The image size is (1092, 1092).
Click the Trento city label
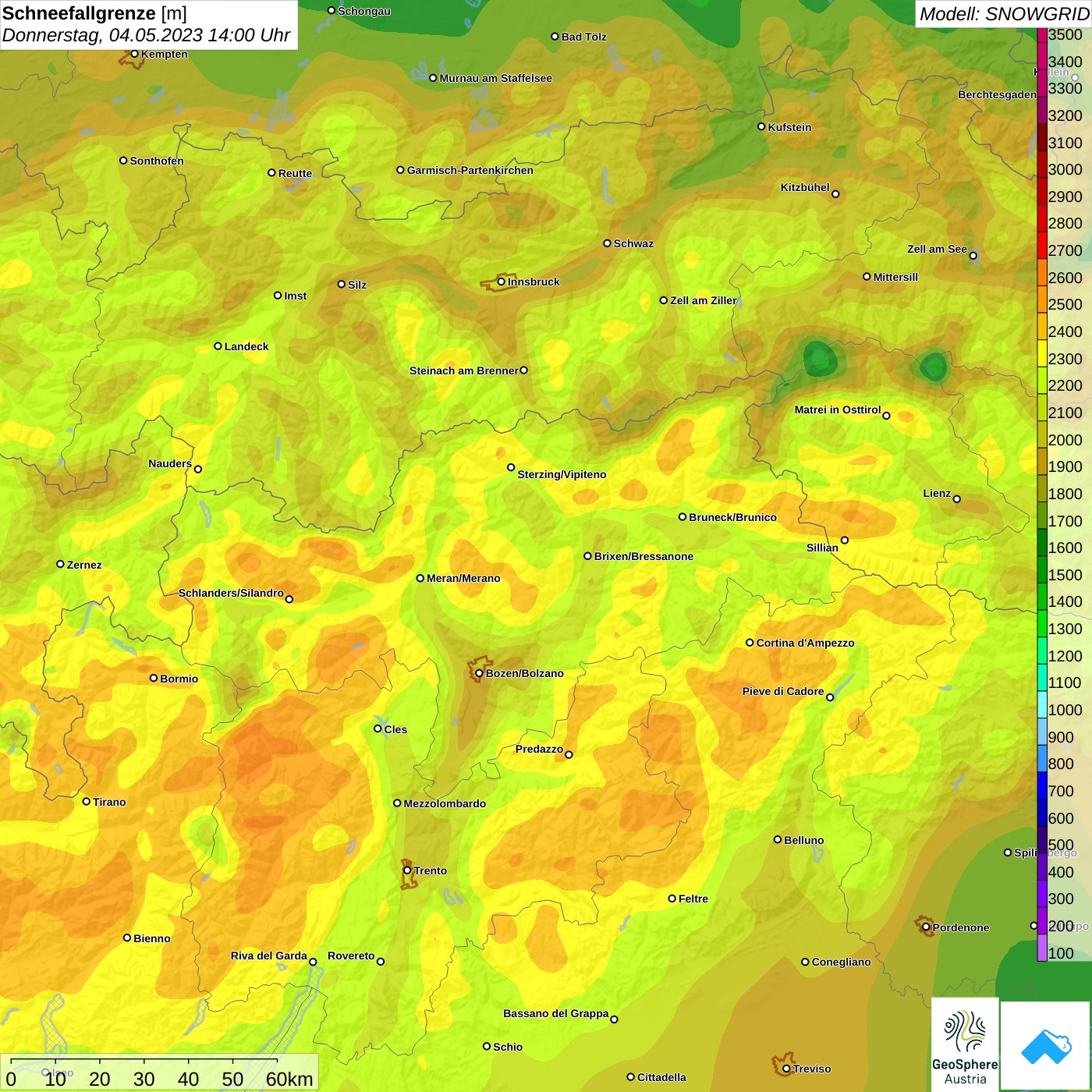(431, 870)
